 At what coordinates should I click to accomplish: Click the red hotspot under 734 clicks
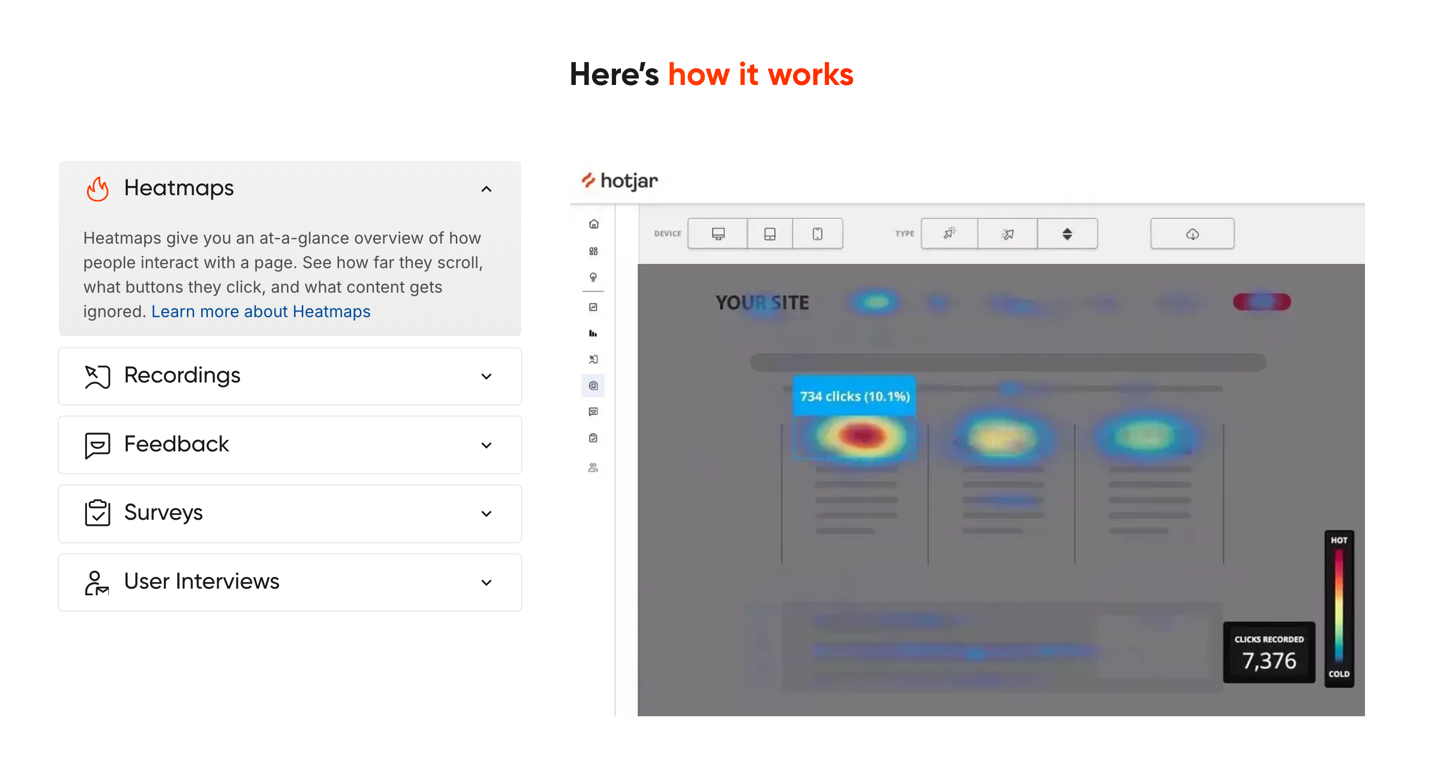pos(860,436)
